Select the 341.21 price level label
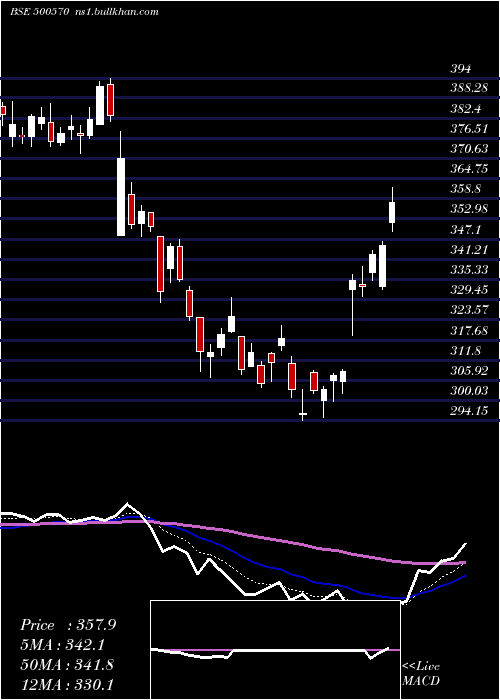 [x=469, y=250]
